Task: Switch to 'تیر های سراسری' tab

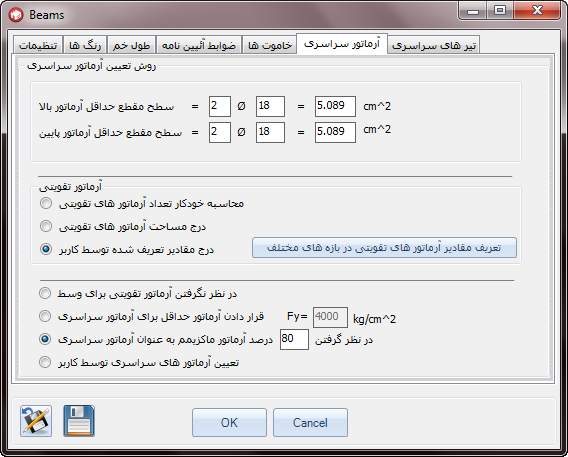Action: 434,45
